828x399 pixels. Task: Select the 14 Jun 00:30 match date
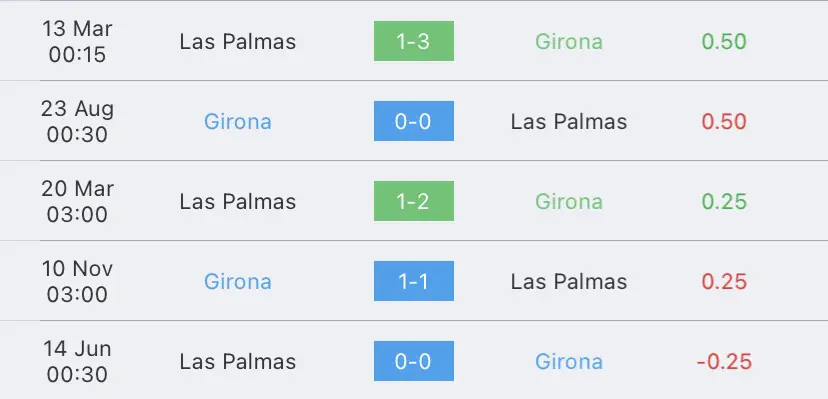coord(77,361)
